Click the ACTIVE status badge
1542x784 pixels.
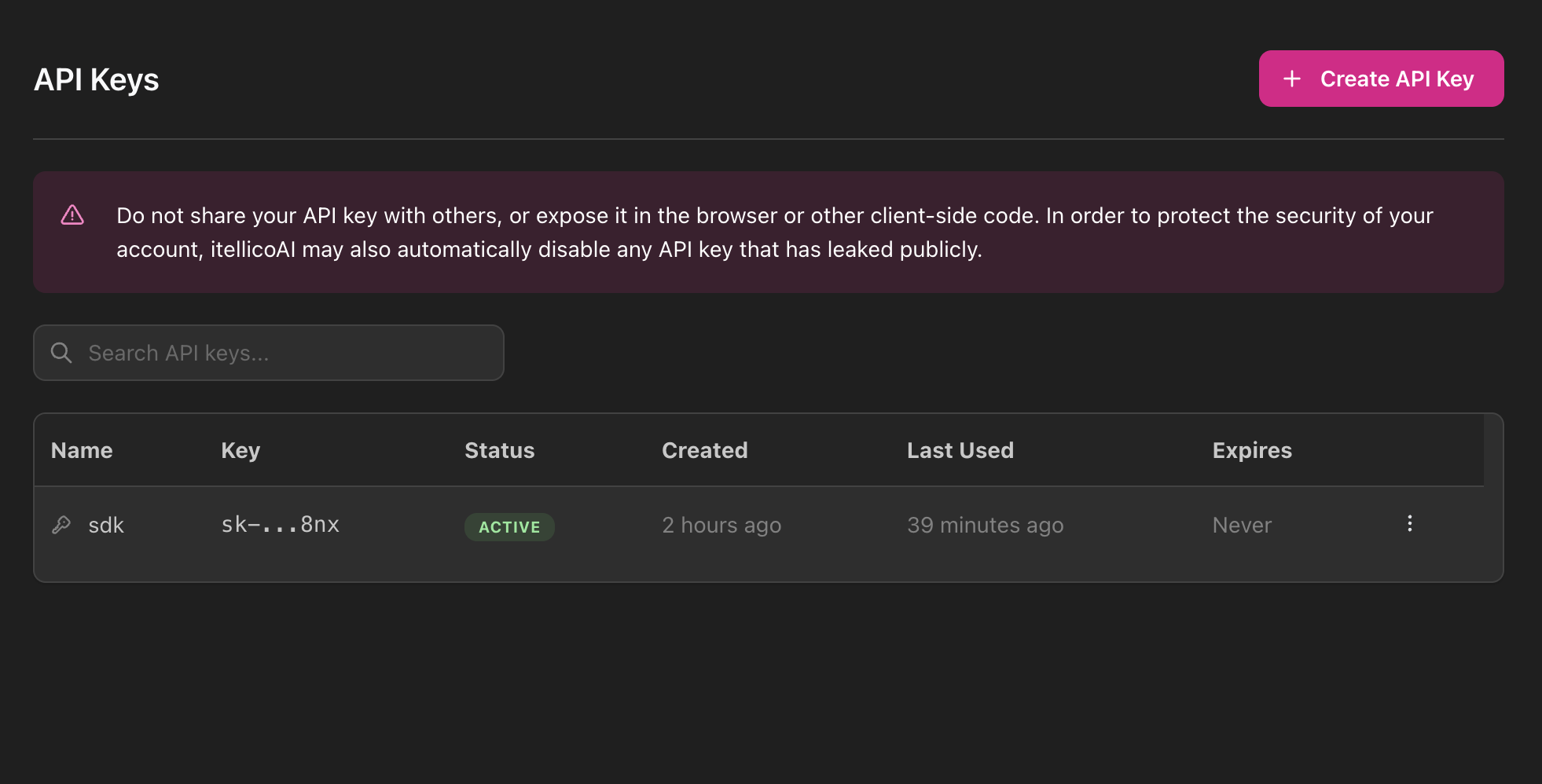coord(509,527)
